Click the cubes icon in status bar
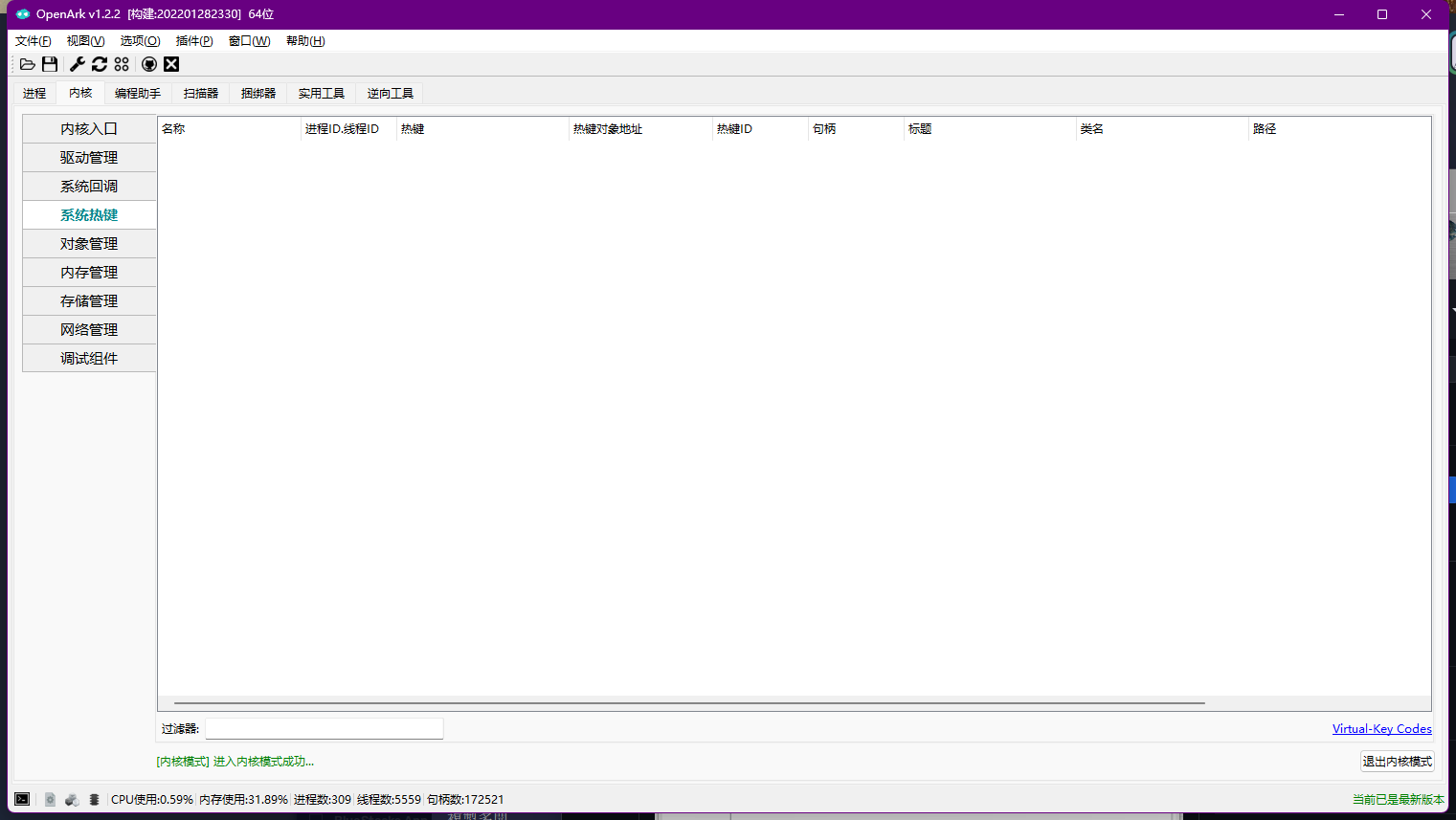The width and height of the screenshot is (1456, 820). click(72, 799)
